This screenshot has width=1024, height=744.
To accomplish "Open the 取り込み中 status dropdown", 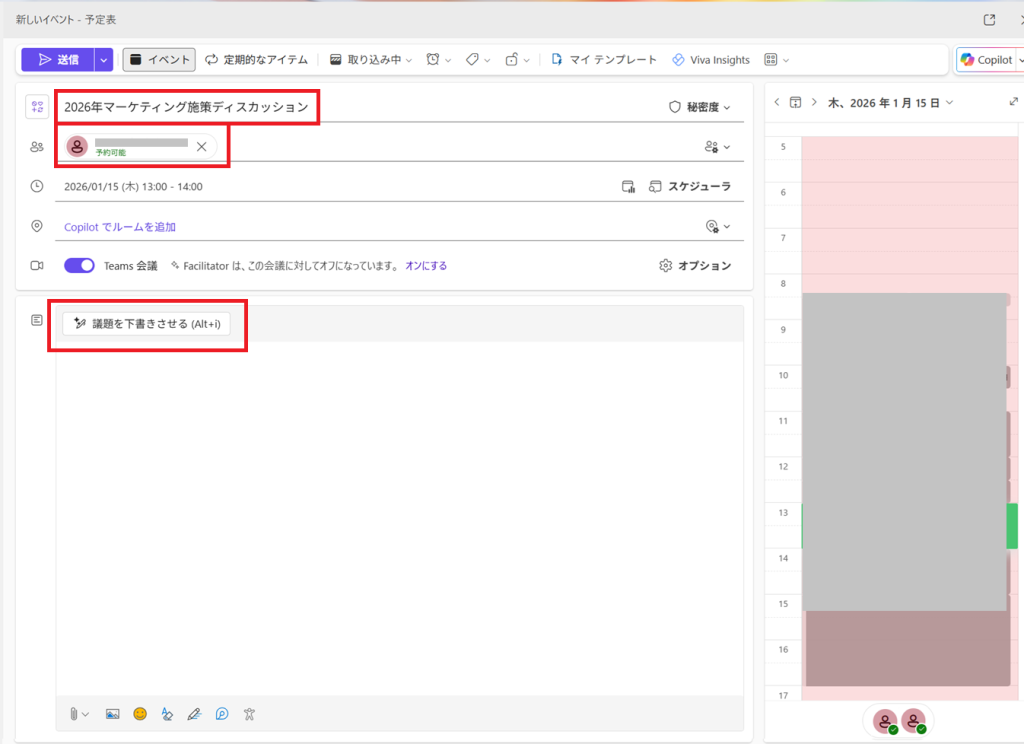I will pyautogui.click(x=371, y=60).
